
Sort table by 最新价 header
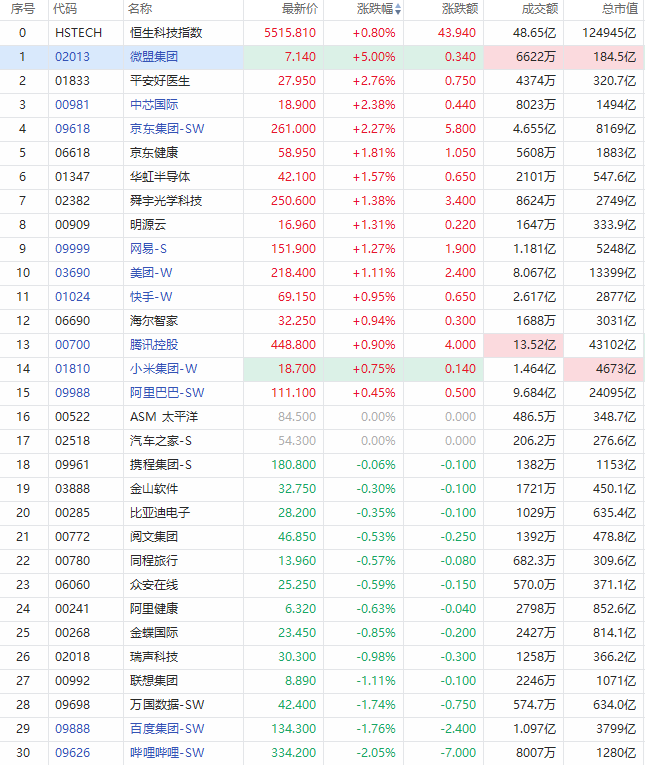coord(300,9)
